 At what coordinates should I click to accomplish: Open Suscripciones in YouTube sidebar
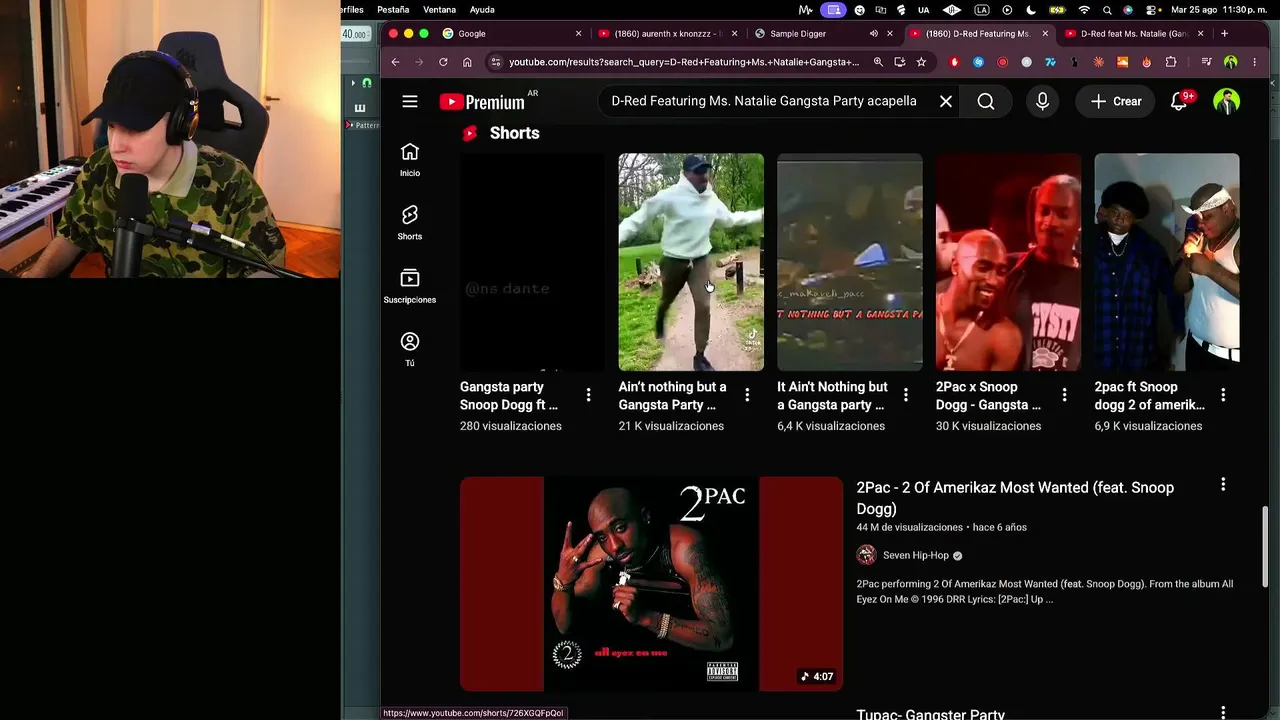410,286
